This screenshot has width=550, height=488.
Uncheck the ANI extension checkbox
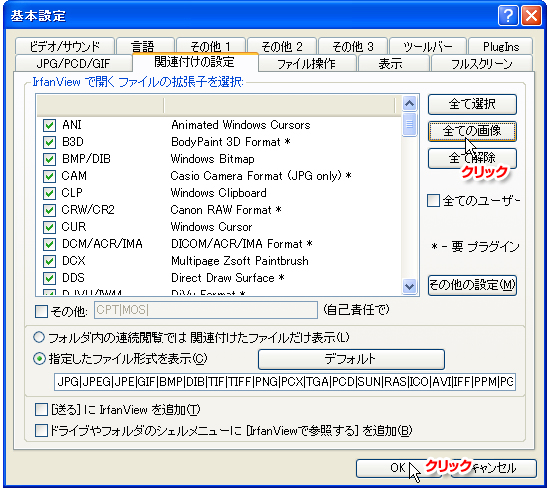49,125
